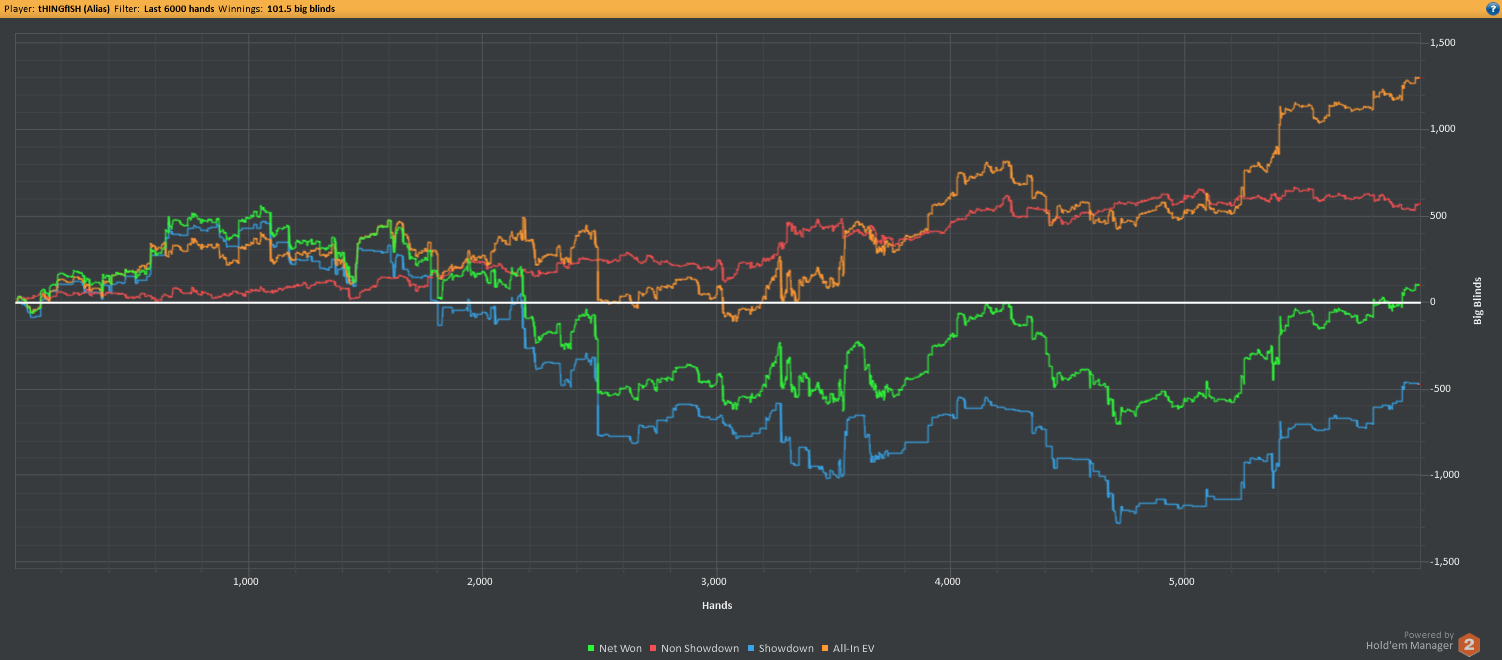Click the All-In EV legend label
Image resolution: width=1502 pixels, height=660 pixels.
coord(853,649)
